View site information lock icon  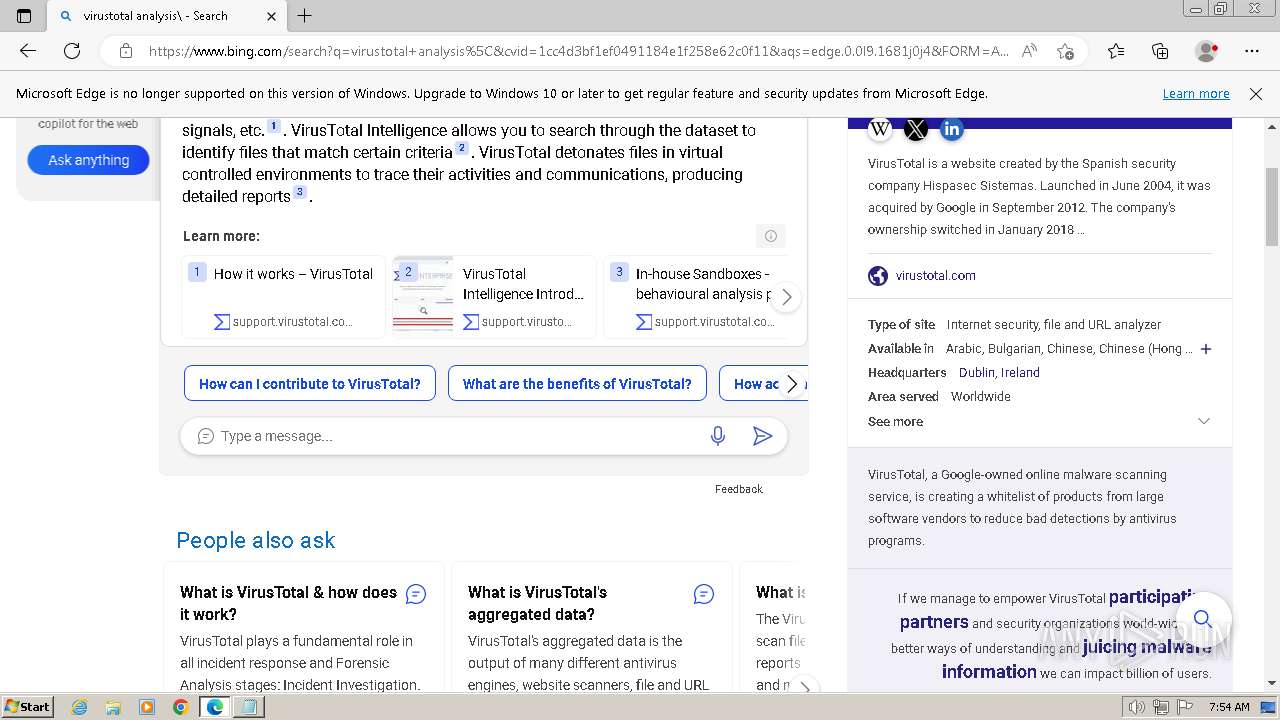[x=125, y=51]
